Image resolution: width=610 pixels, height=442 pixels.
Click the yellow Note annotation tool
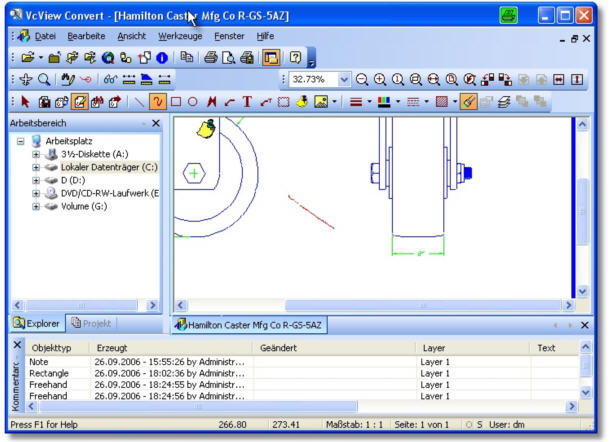(300, 102)
